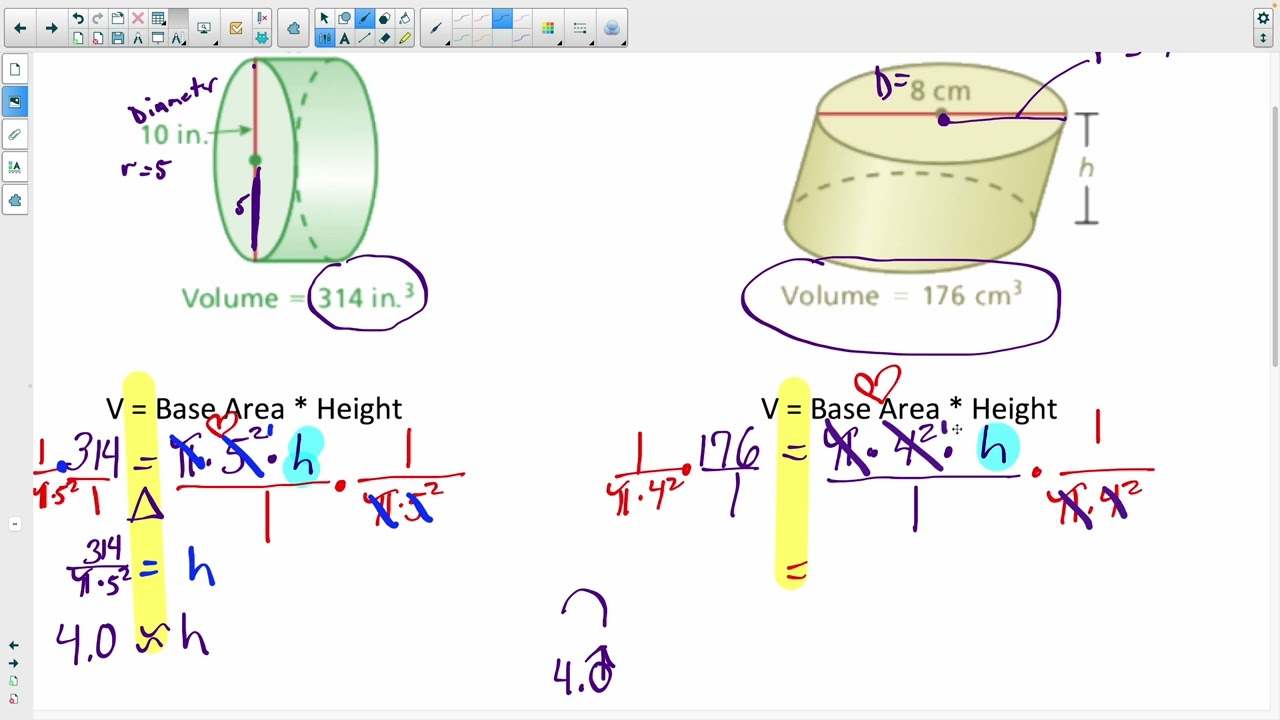
Task: Click right 'V = Base Area * Height' text
Action: [x=909, y=408]
